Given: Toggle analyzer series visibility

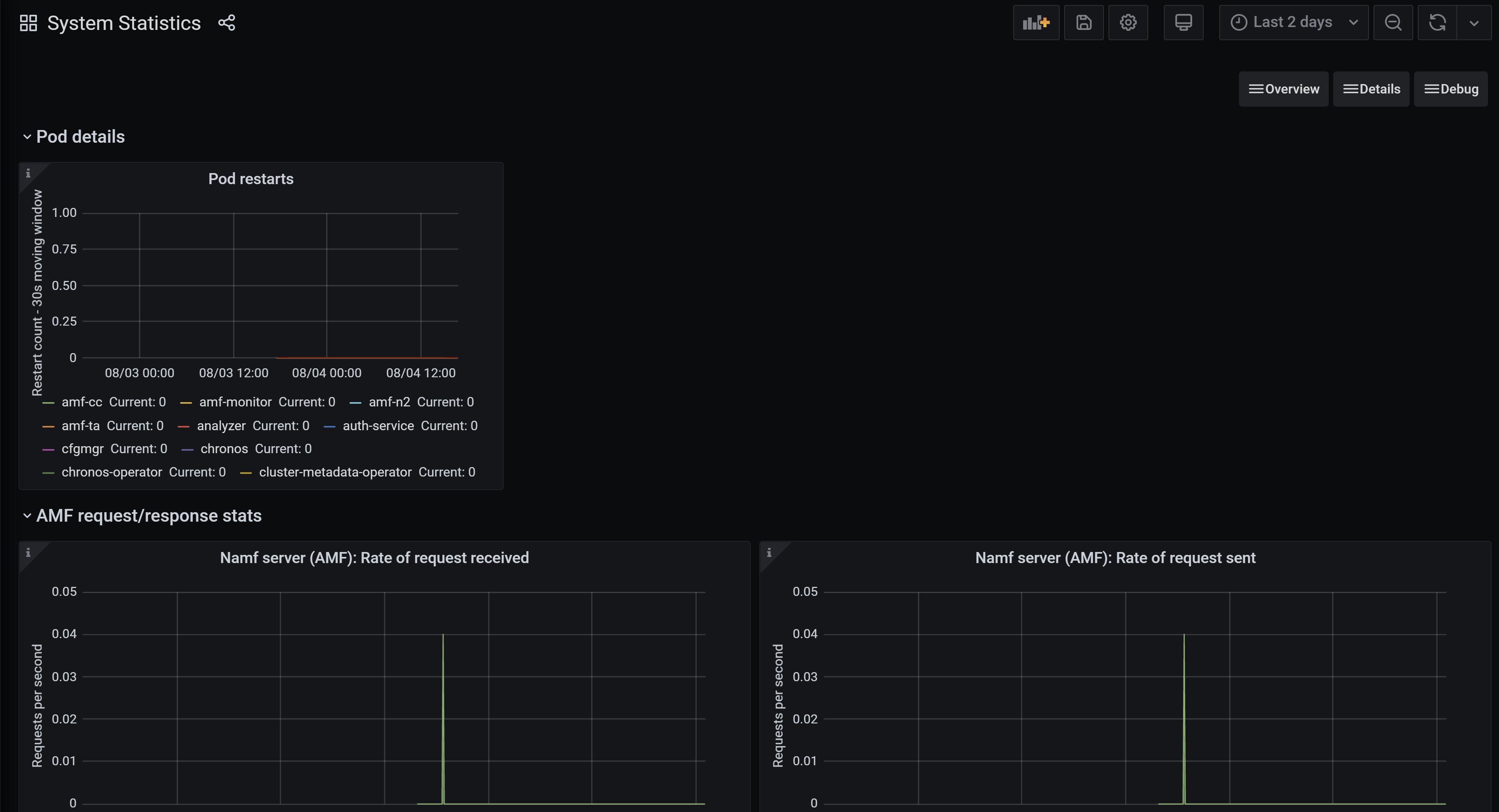Looking at the screenshot, I should (x=221, y=426).
